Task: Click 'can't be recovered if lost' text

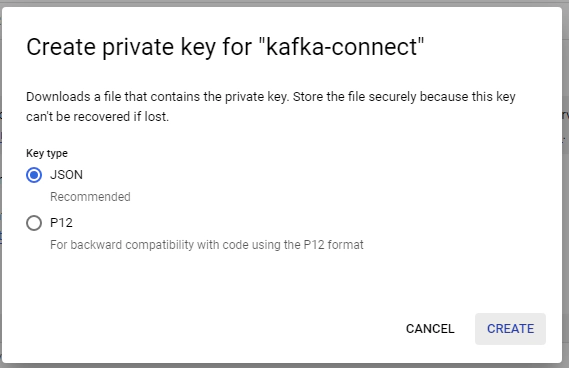Action: [x=97, y=117]
